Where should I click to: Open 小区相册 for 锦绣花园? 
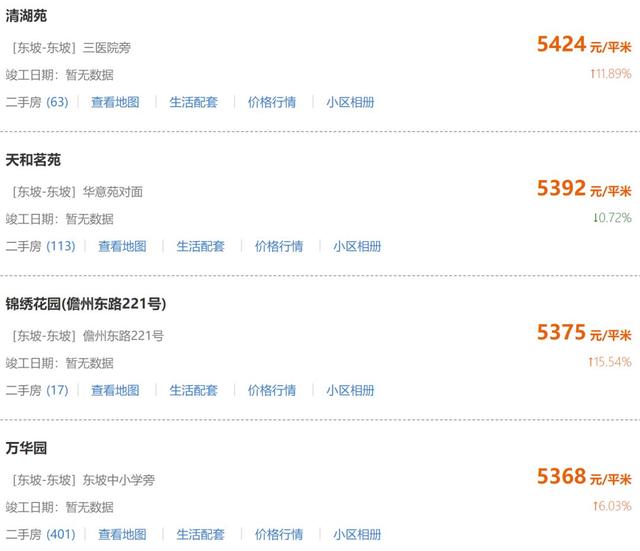[350, 390]
